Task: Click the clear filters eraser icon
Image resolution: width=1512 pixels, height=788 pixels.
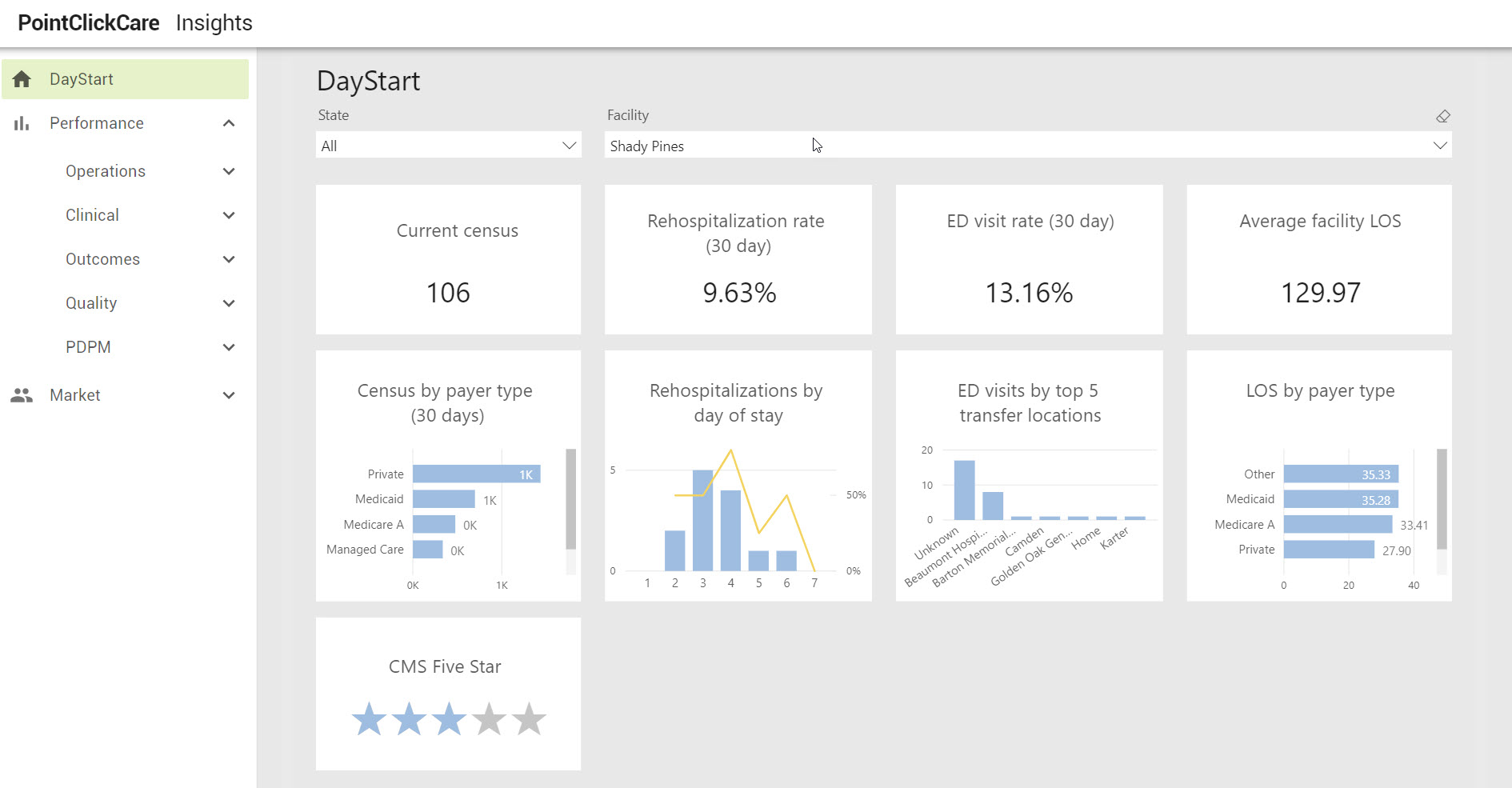Action: [1442, 117]
